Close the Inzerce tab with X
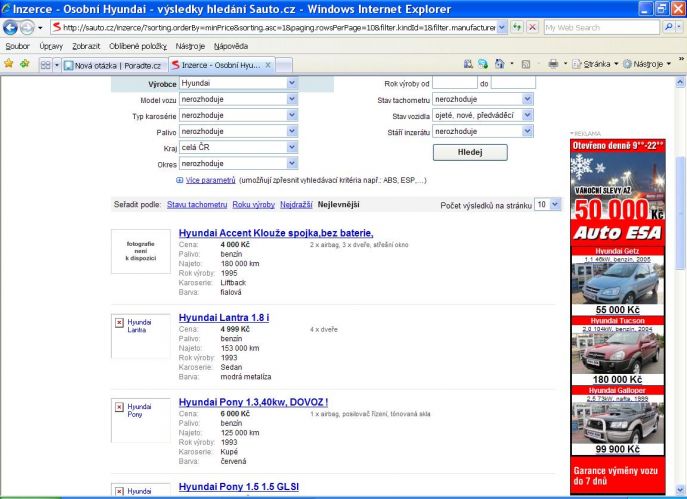Screen dimensions: 687x499 [268, 65]
